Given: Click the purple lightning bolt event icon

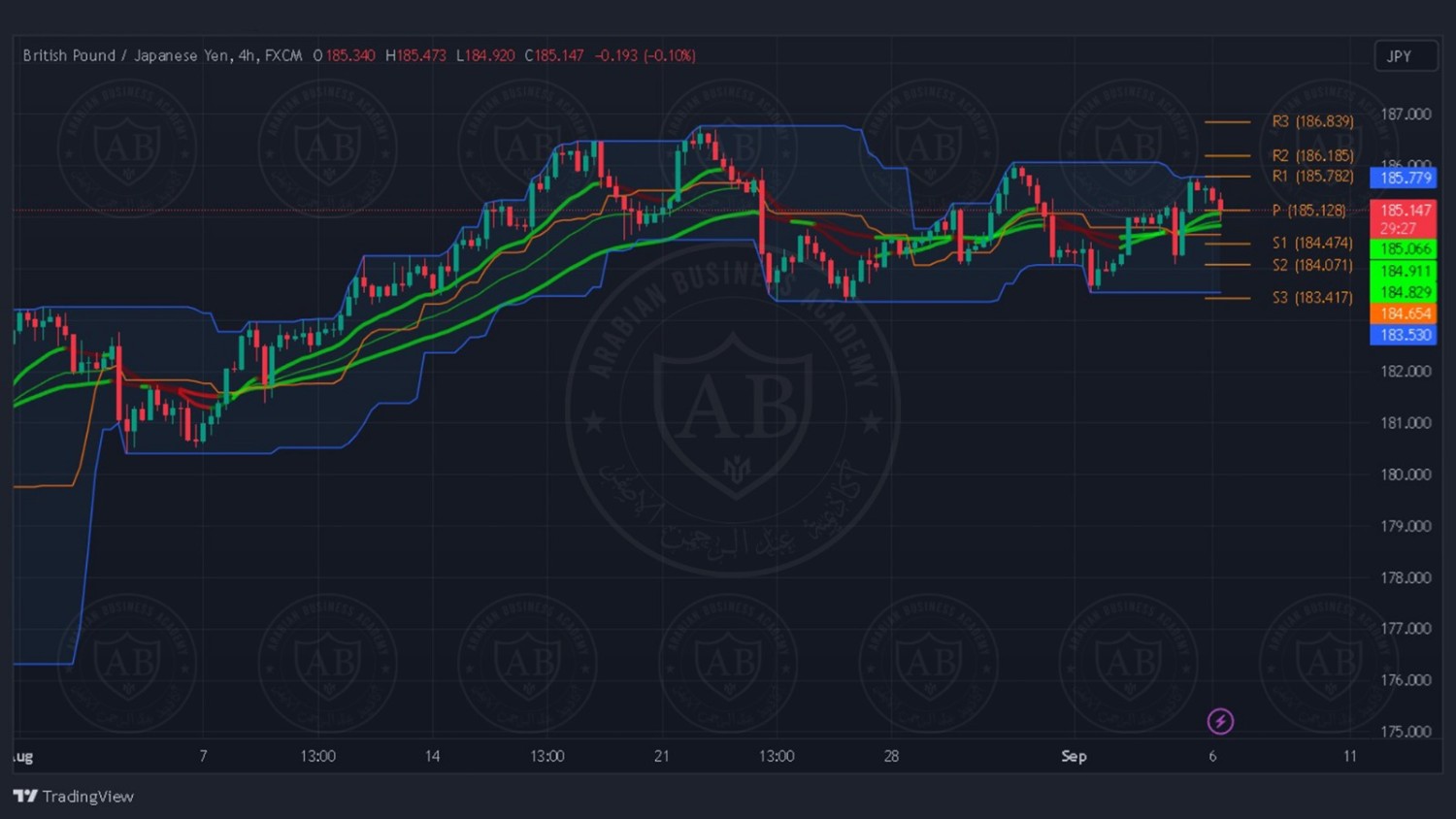Looking at the screenshot, I should coord(1220,721).
